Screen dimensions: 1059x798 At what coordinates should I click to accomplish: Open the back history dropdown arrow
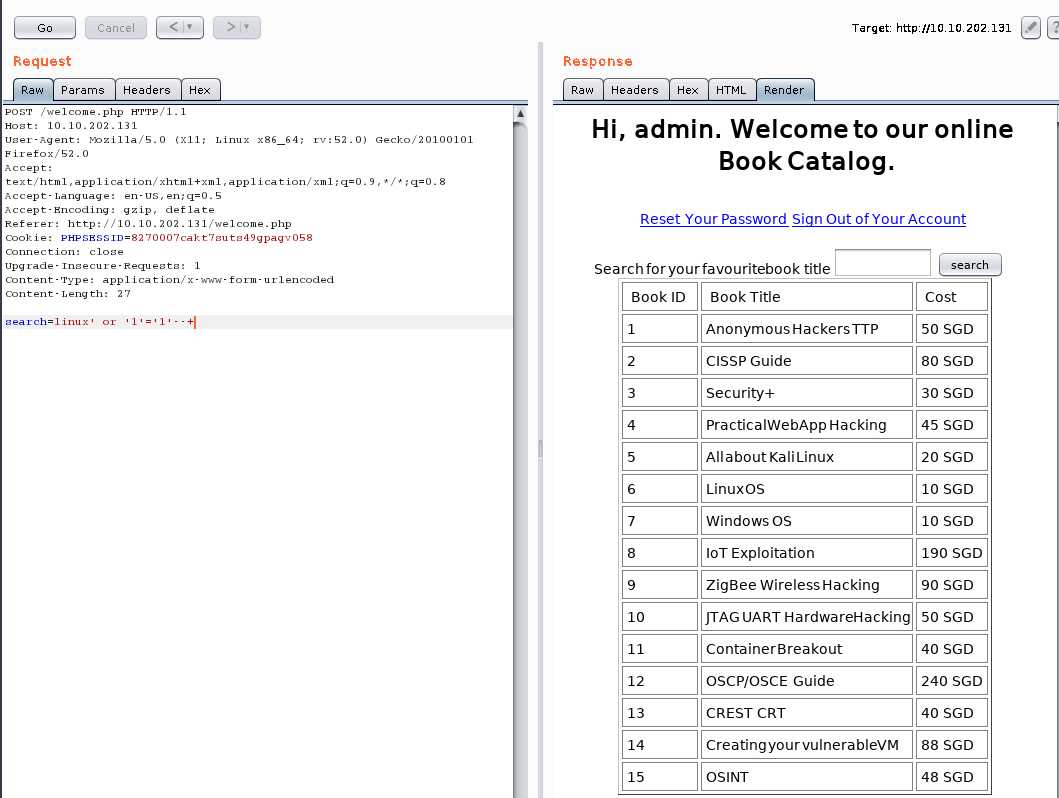(x=190, y=27)
